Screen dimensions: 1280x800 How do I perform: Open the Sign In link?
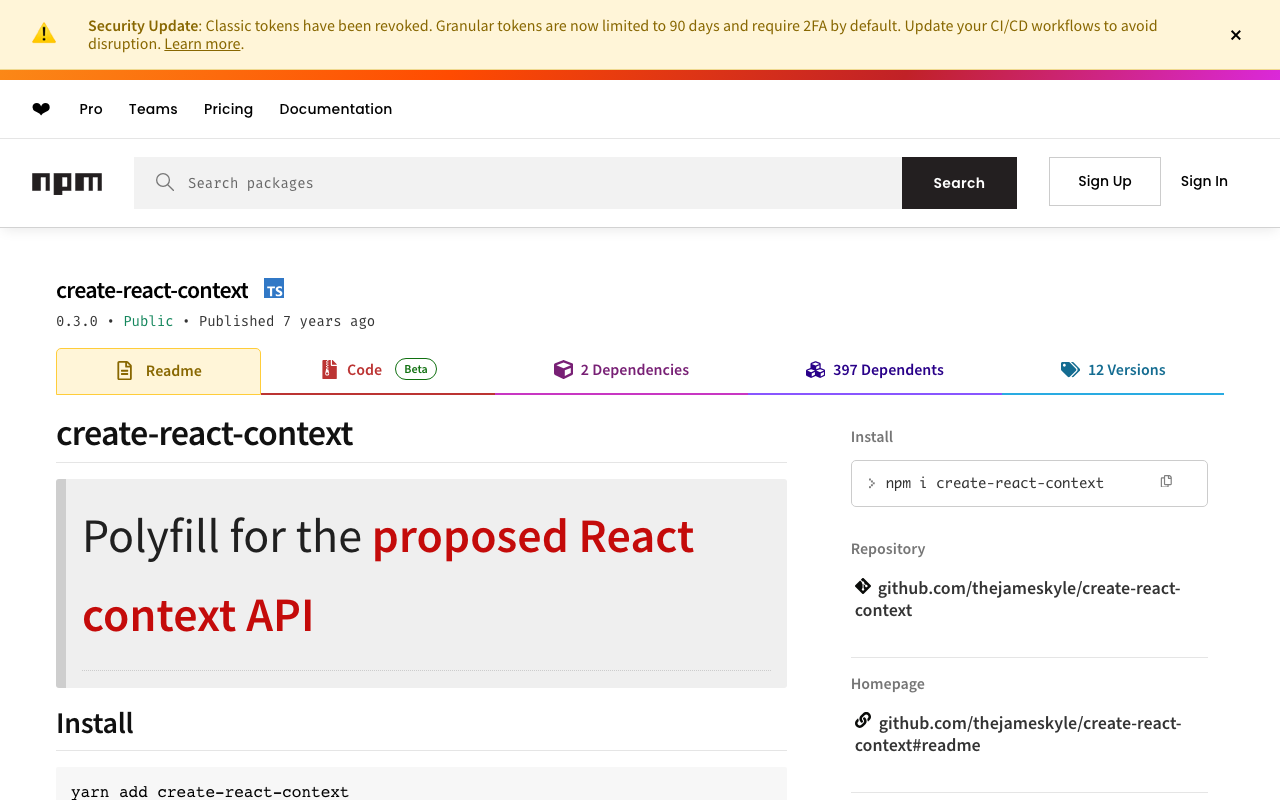tap(1204, 181)
